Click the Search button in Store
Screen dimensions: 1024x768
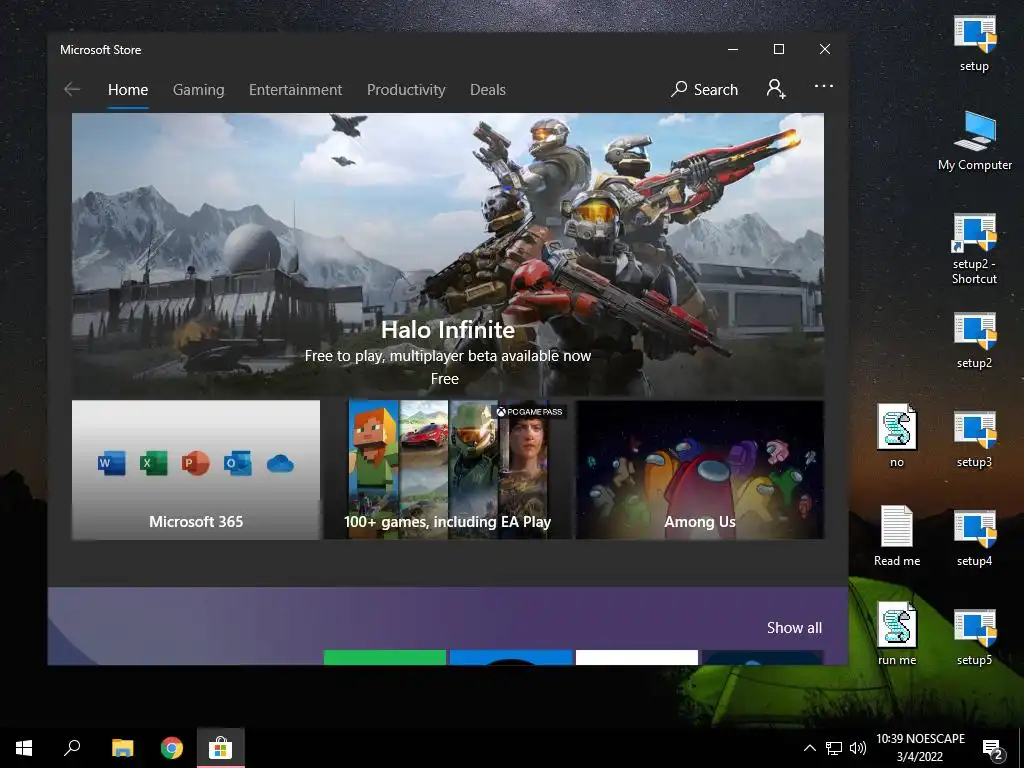(x=705, y=89)
